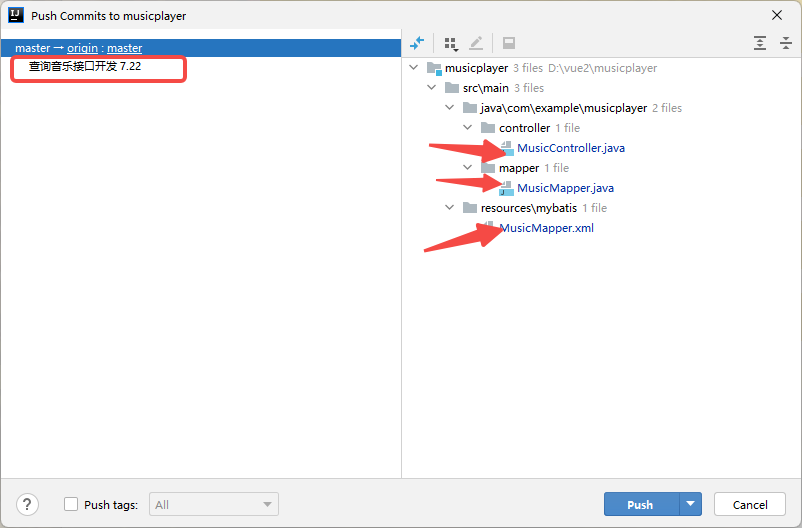This screenshot has height=528, width=802.
Task: Open the Group By toolbar icon
Action: coord(451,44)
